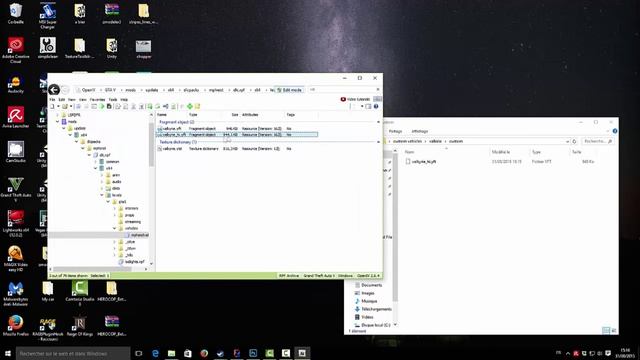Toggle Edit mode button in OpenIV
Screen dimensions: 640x360
pos(289,90)
